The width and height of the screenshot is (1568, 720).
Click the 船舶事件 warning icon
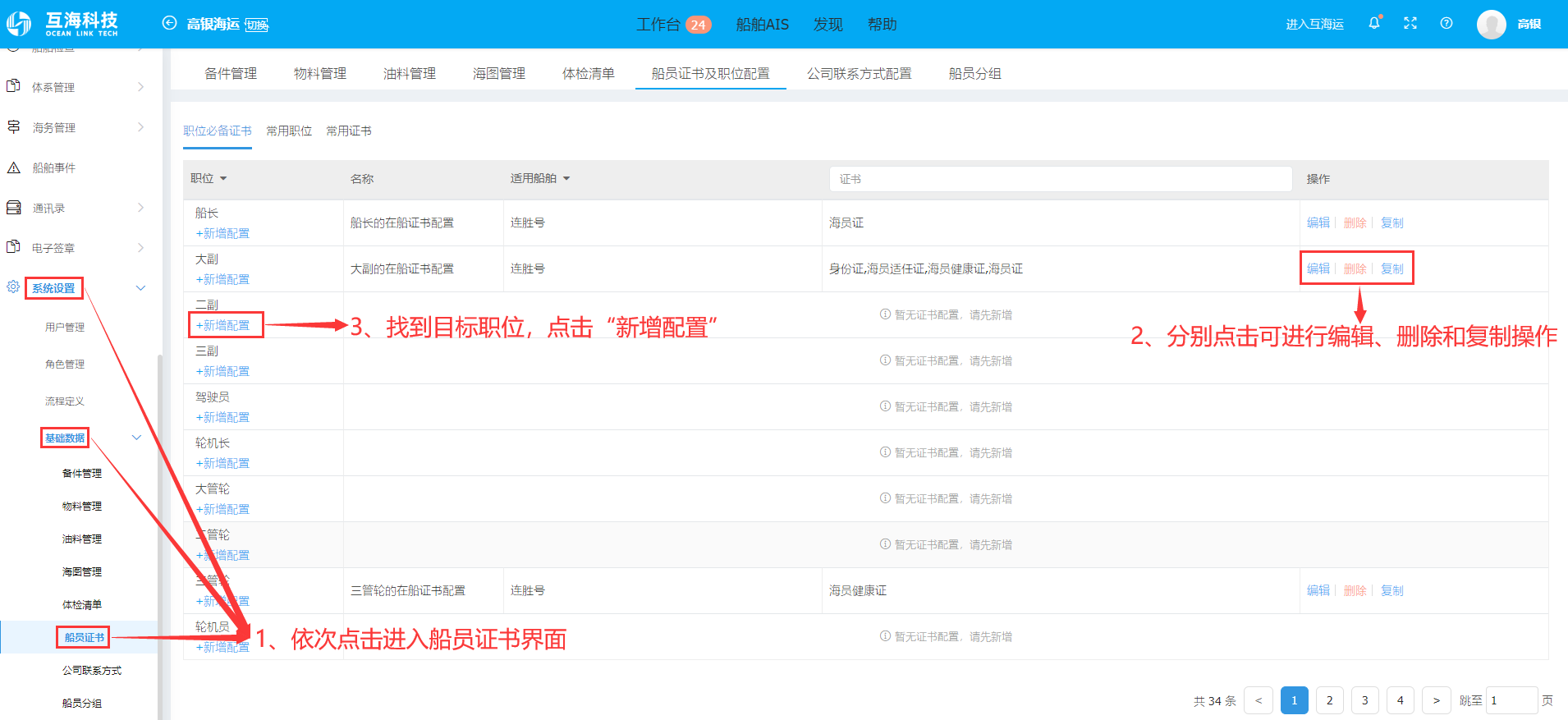coord(13,167)
